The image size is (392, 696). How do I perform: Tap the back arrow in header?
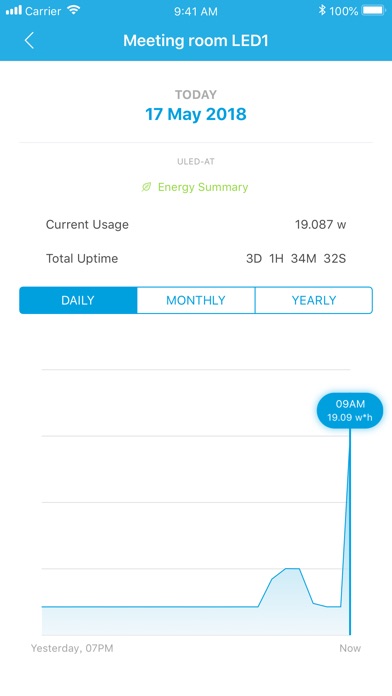(x=29, y=40)
